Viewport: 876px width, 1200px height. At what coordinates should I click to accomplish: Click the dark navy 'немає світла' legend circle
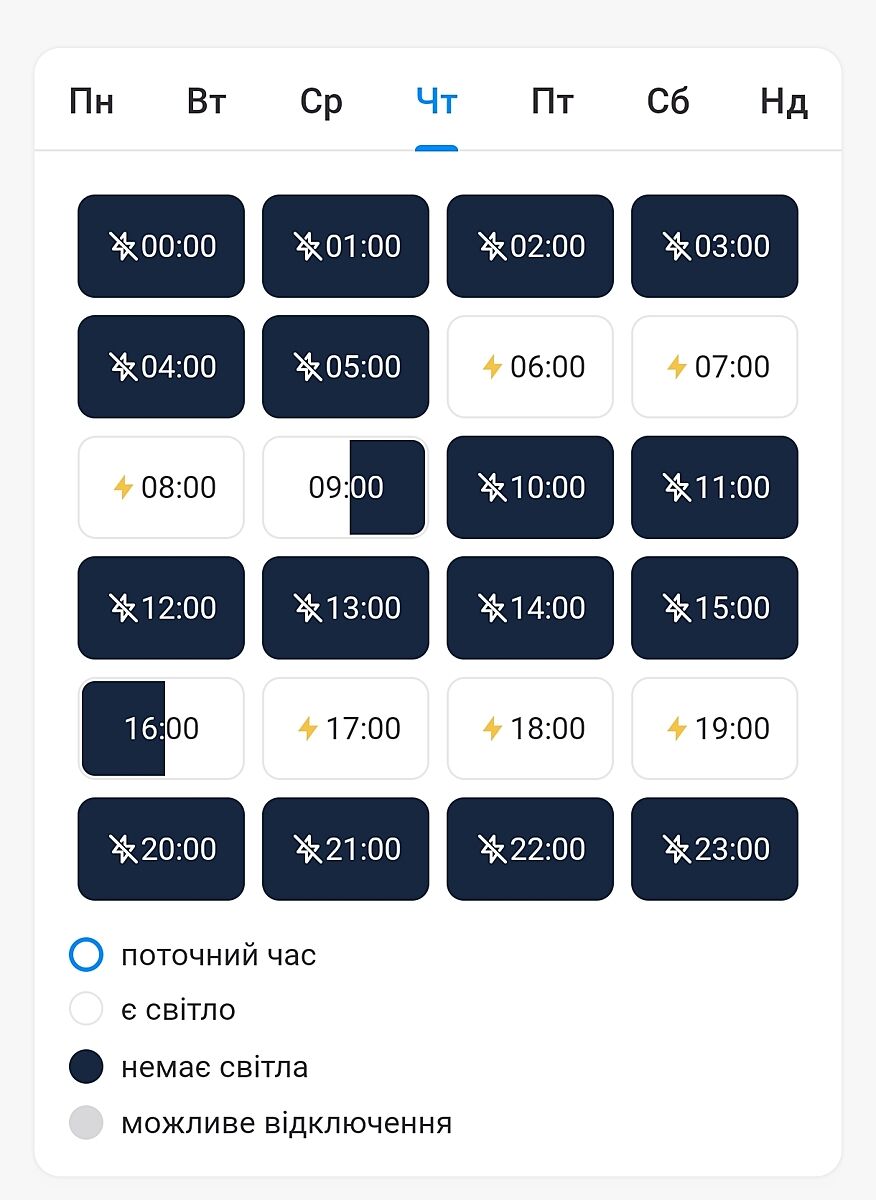86,1067
